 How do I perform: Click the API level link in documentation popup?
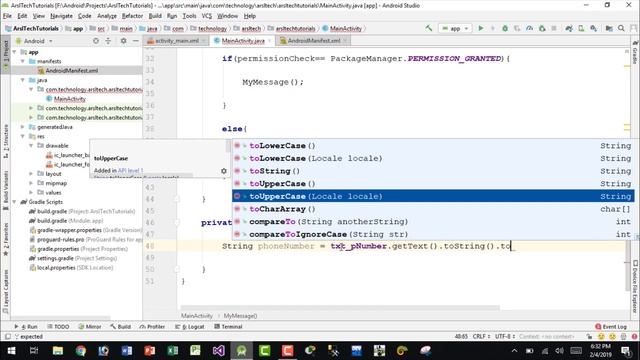pos(130,171)
